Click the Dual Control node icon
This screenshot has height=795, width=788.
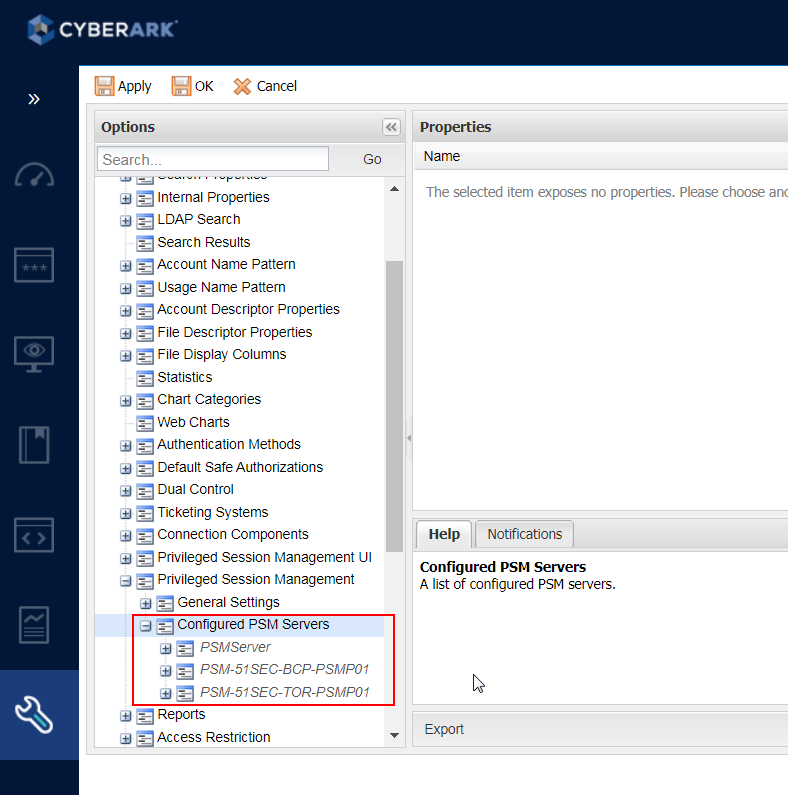(x=145, y=491)
